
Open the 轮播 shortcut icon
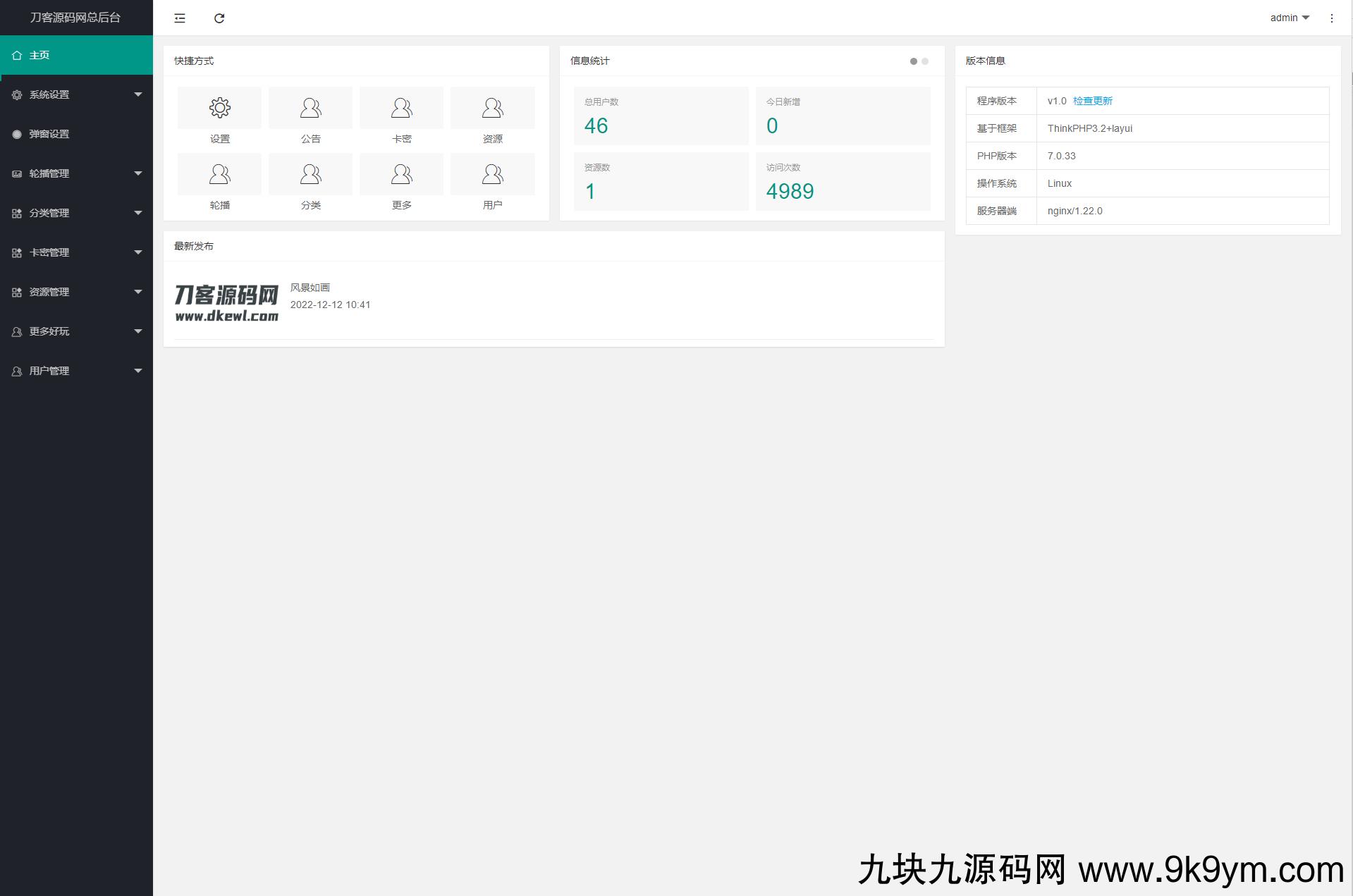pyautogui.click(x=219, y=174)
